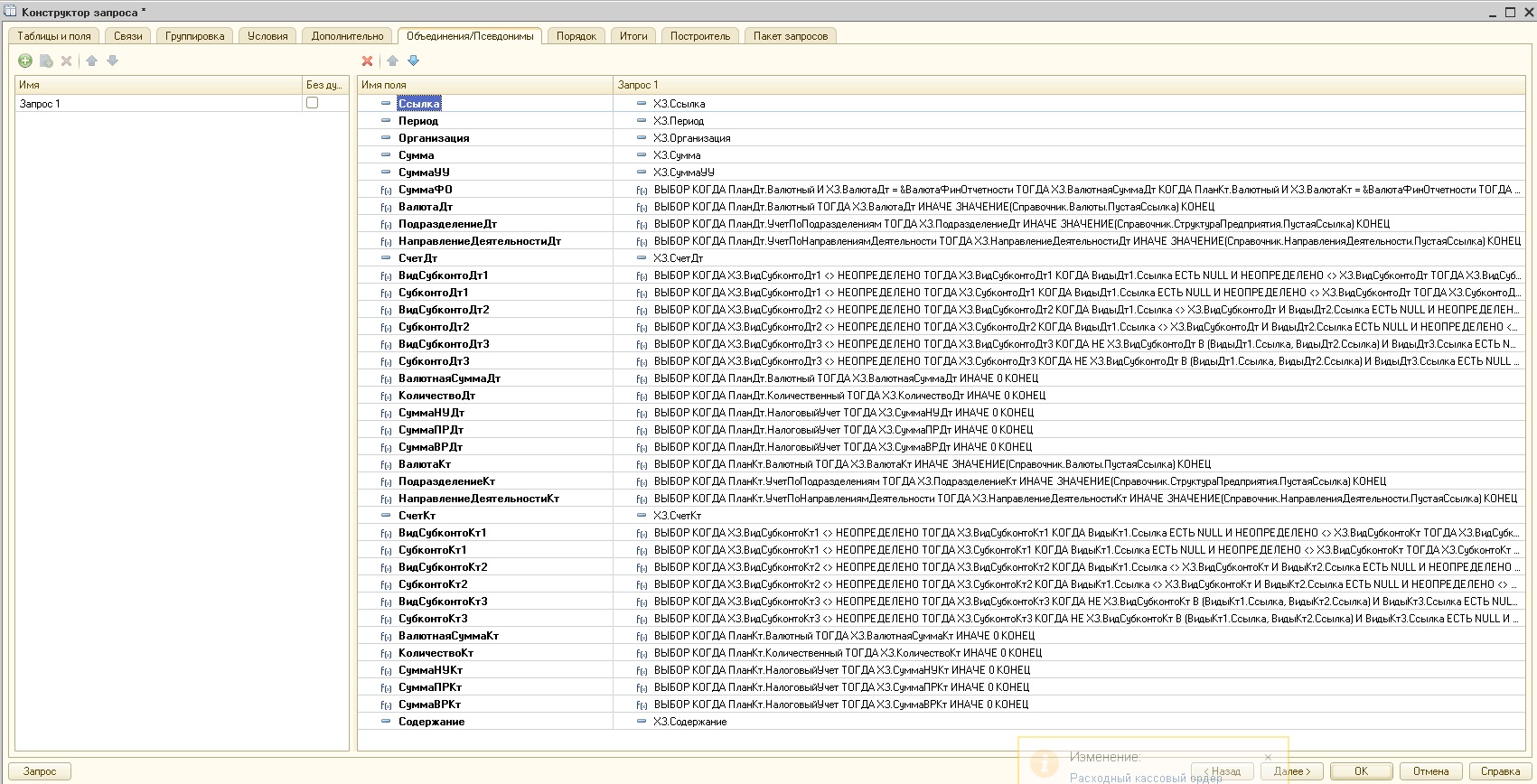Open the Расходный кассовый ордер notification link
The height and width of the screenshot is (784, 1537).
tap(1146, 778)
